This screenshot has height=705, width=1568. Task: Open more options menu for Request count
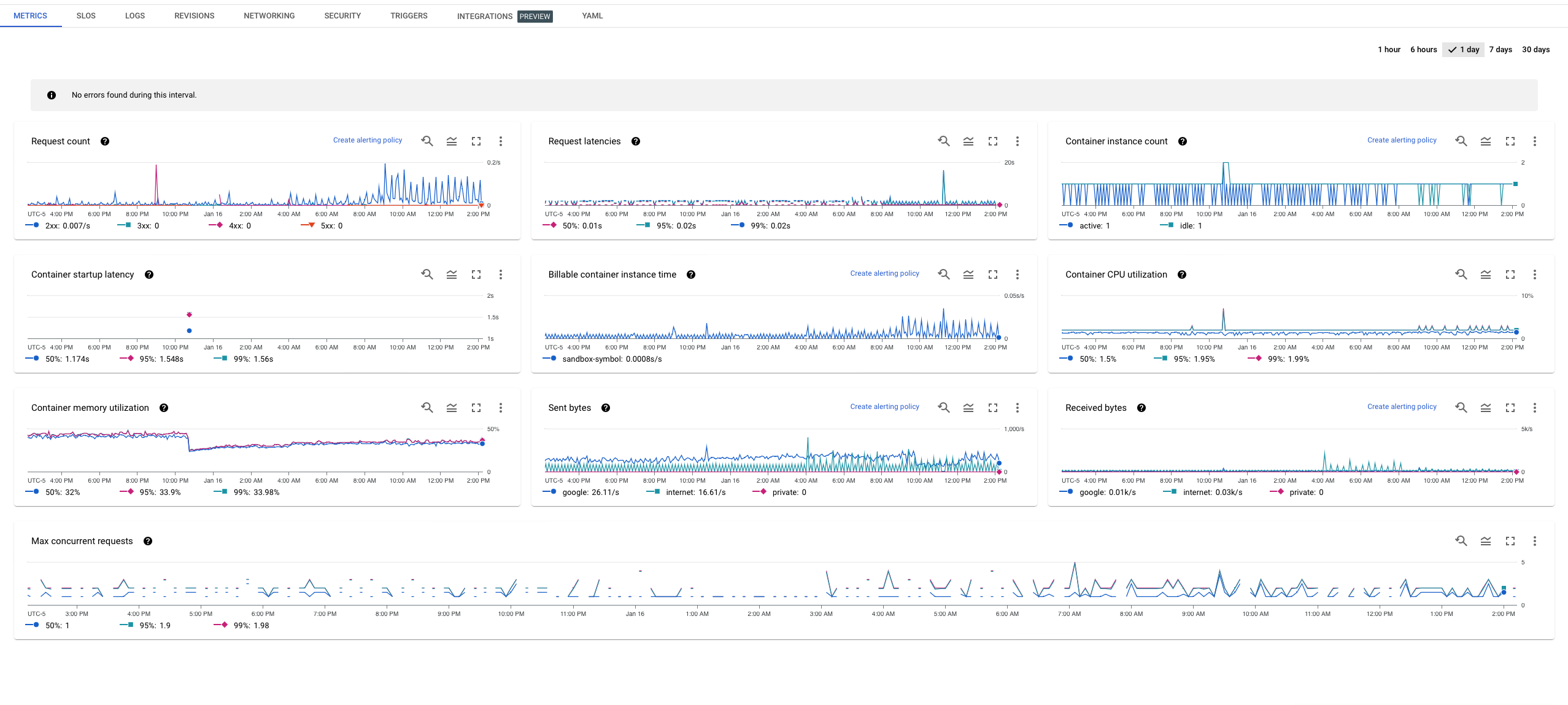click(501, 141)
